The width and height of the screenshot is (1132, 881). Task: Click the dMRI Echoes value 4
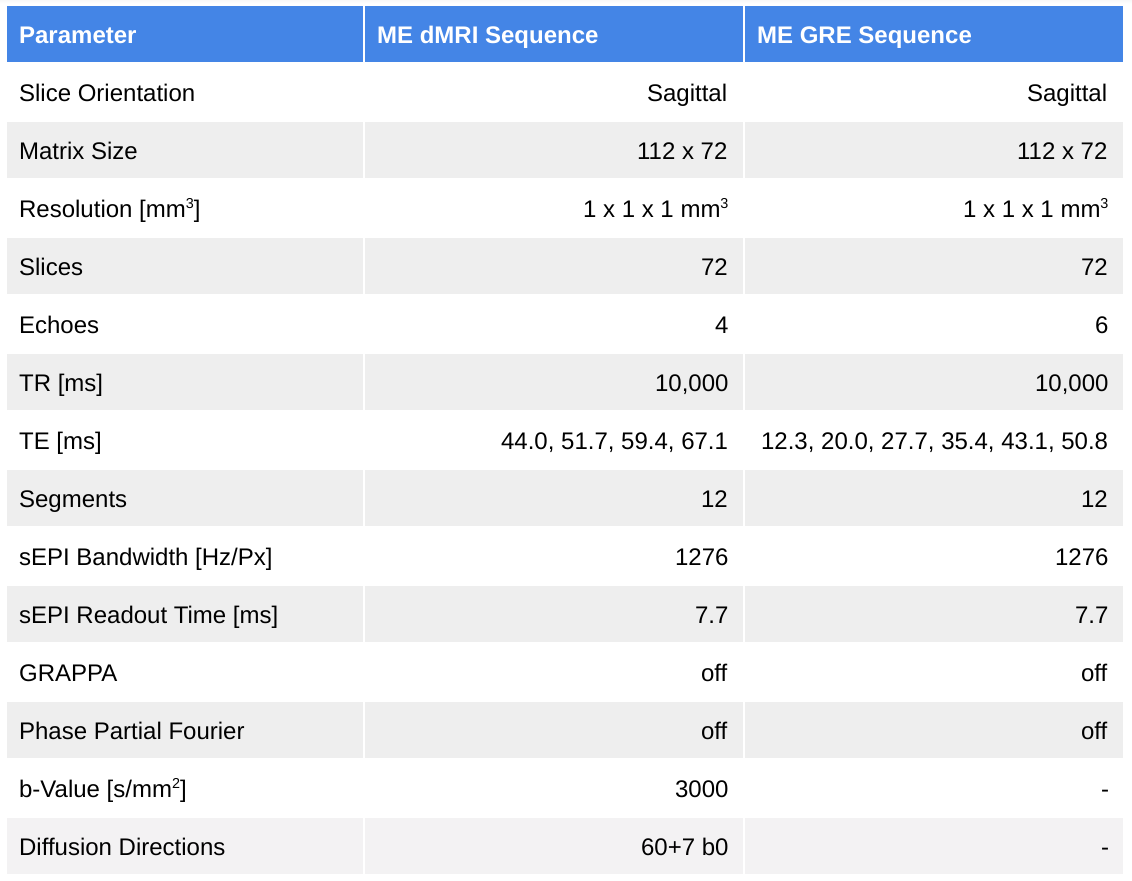(721, 325)
